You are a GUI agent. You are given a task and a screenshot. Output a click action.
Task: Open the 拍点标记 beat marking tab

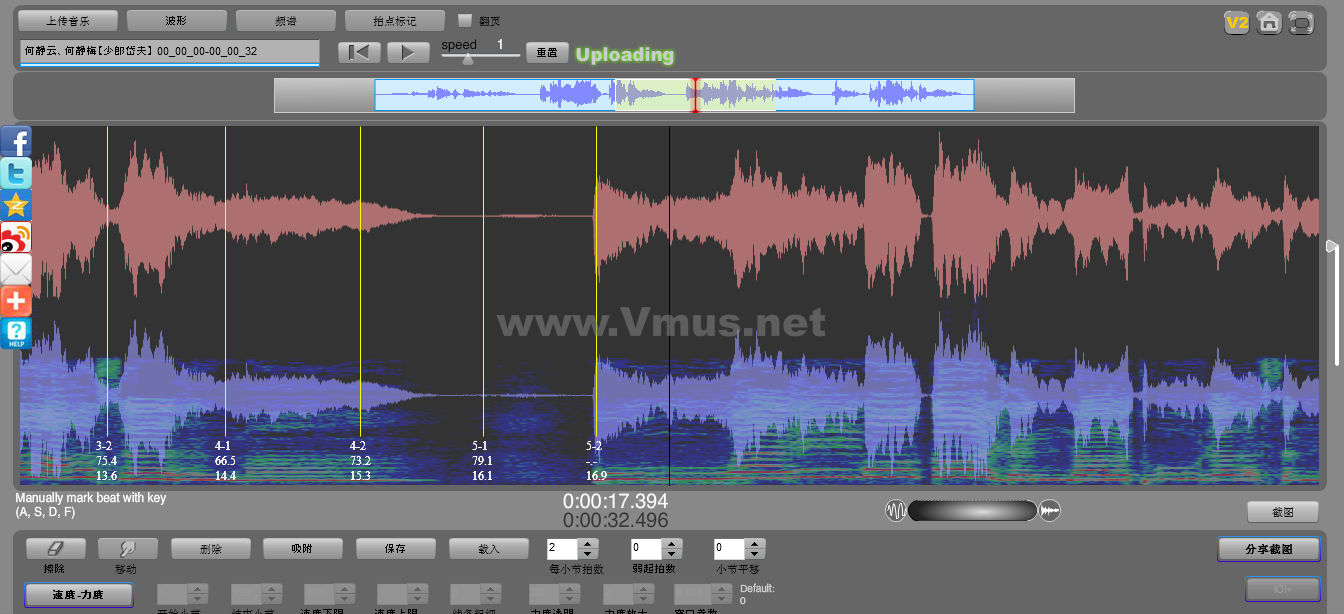[394, 20]
